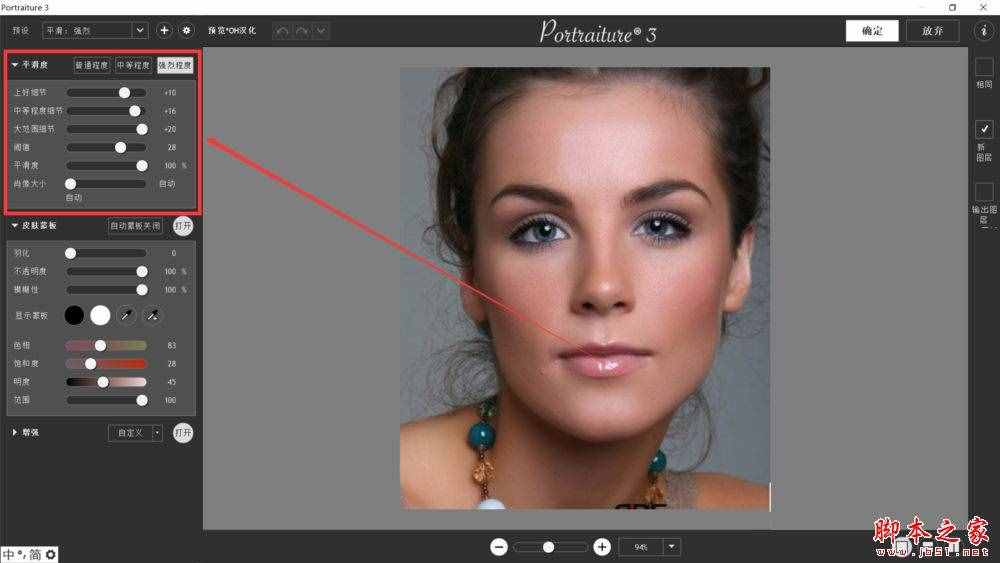Viewport: 1000px width, 563px height.
Task: Collapse the 皮肤蒙板 section
Action: tap(15, 226)
